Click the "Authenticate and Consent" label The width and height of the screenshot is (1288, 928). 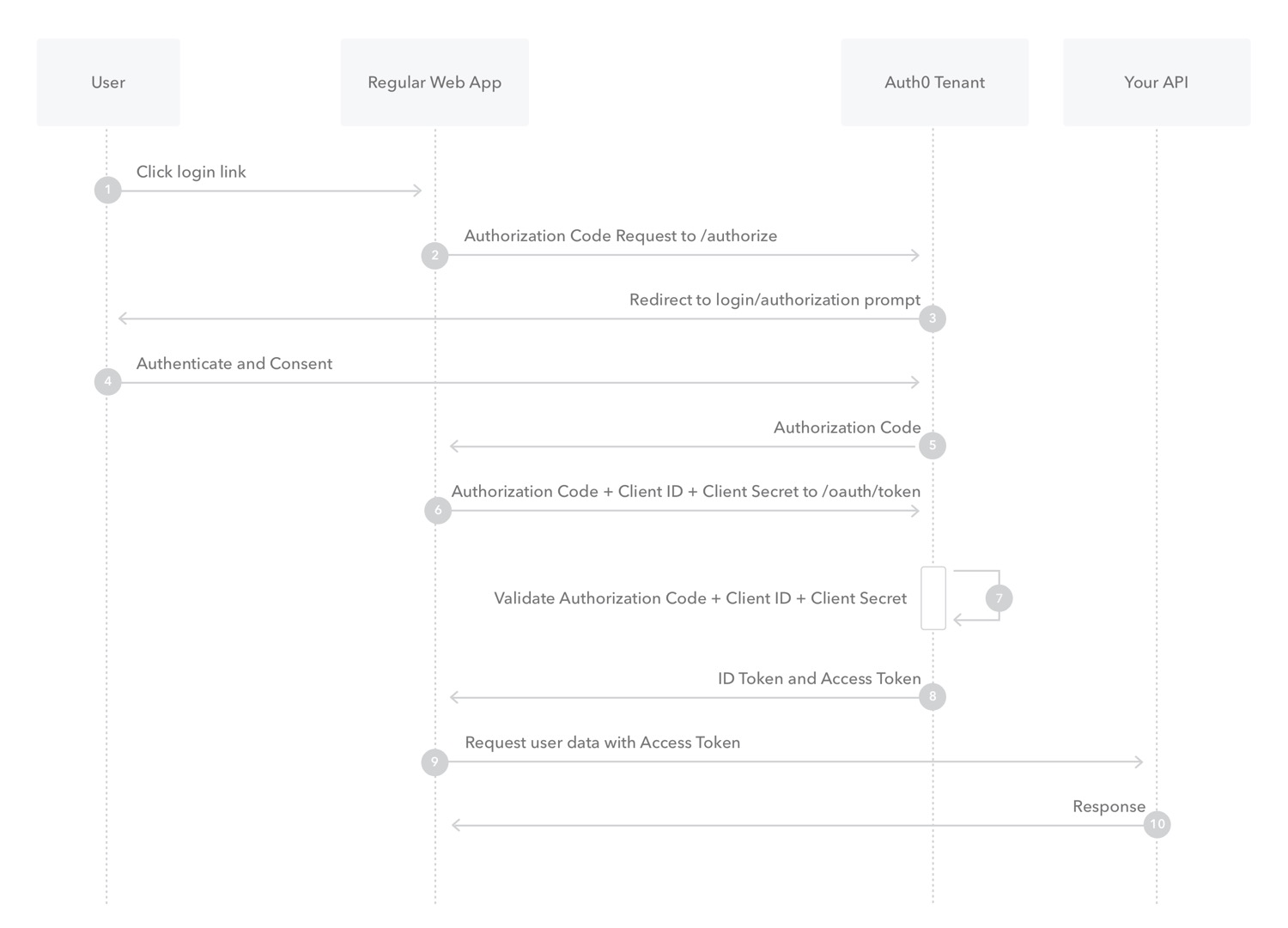pyautogui.click(x=234, y=363)
